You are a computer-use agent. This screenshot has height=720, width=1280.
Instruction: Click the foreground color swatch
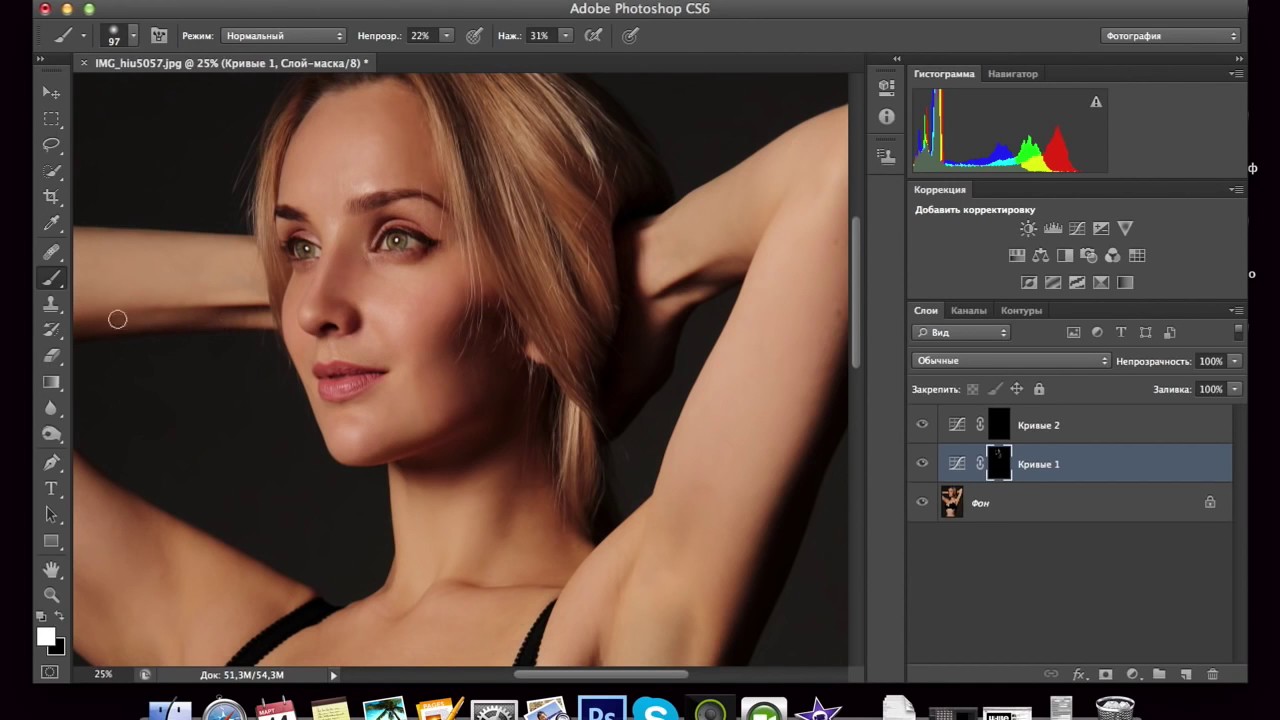[45, 637]
